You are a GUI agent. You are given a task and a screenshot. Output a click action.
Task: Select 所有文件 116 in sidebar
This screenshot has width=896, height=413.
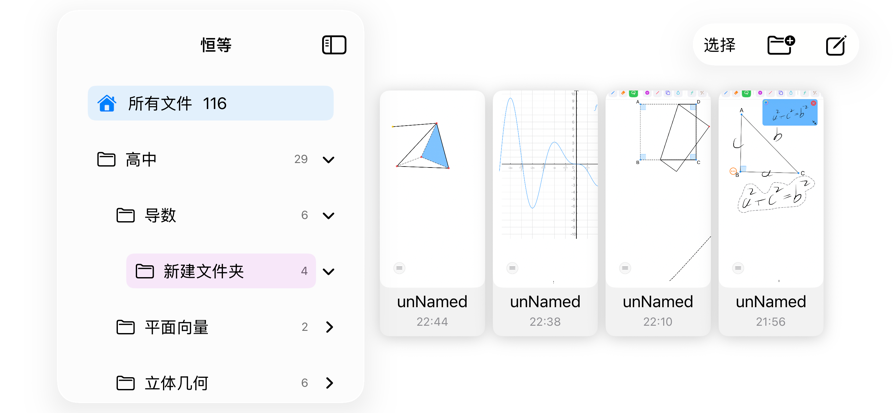(x=211, y=103)
